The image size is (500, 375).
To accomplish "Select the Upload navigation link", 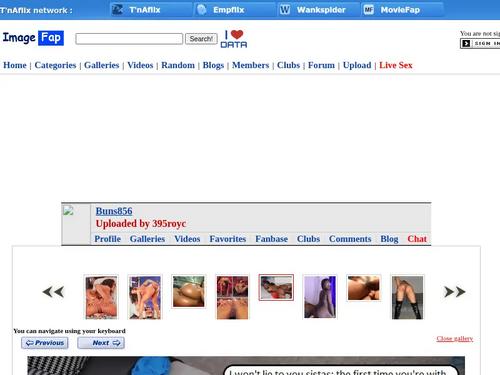I will click(x=357, y=65).
